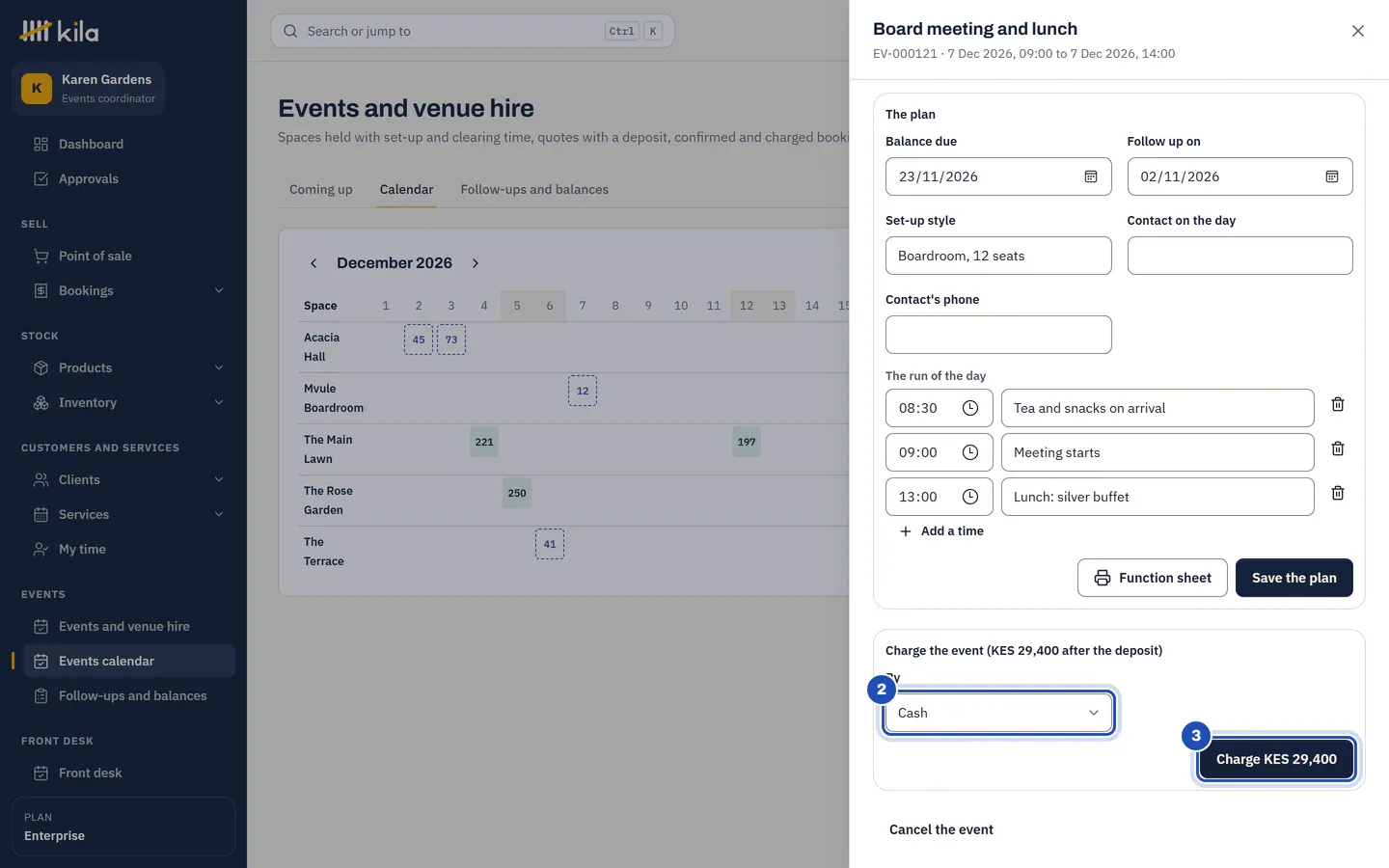
Task: Edit the Set-up style field
Action: pyautogui.click(x=998, y=256)
